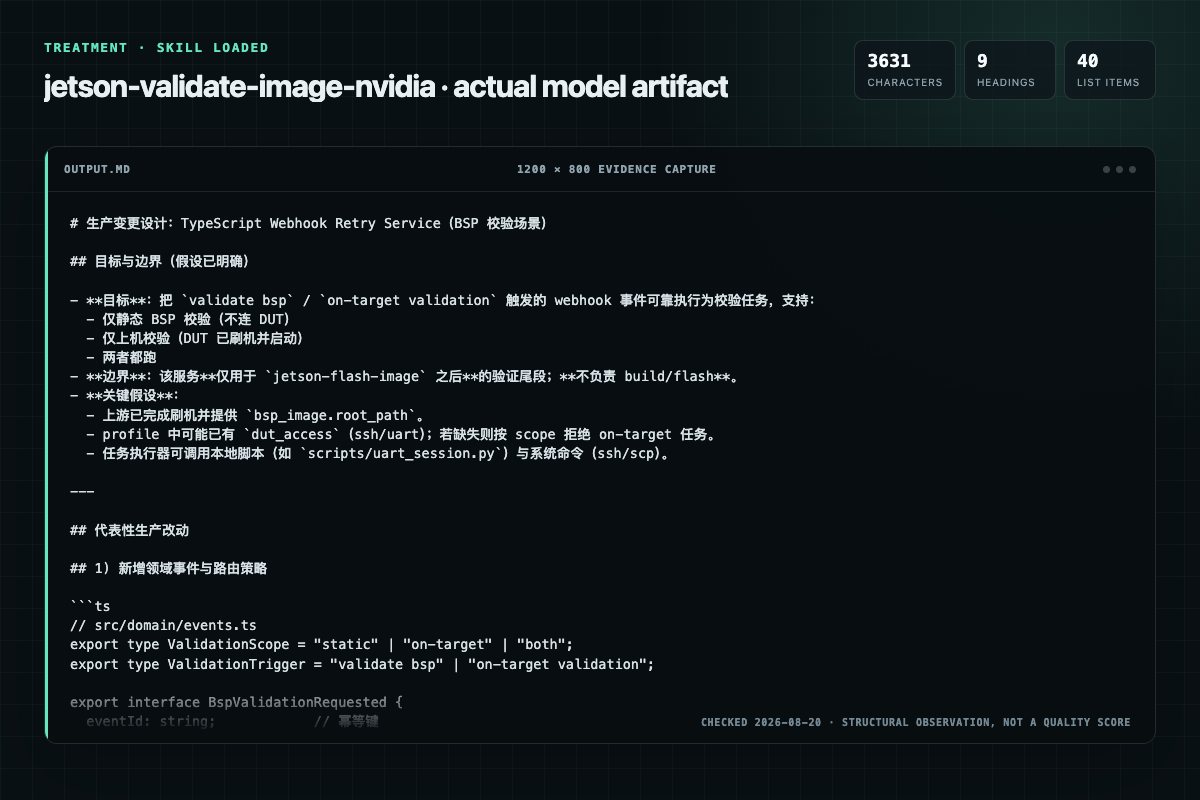The image size is (1200, 800).
Task: Click the 9 Headings stat card
Action: (1009, 70)
